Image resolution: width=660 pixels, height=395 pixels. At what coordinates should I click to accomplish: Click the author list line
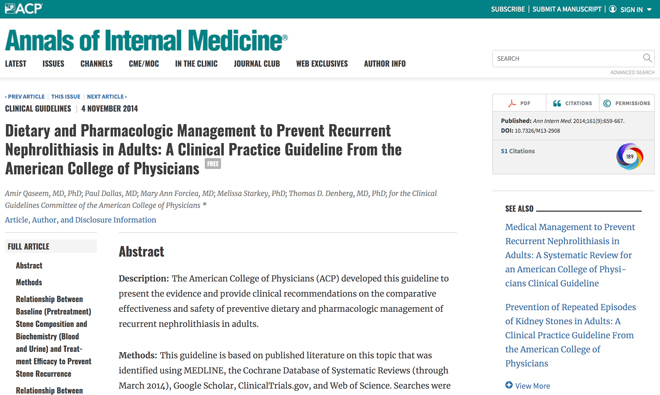point(221,199)
